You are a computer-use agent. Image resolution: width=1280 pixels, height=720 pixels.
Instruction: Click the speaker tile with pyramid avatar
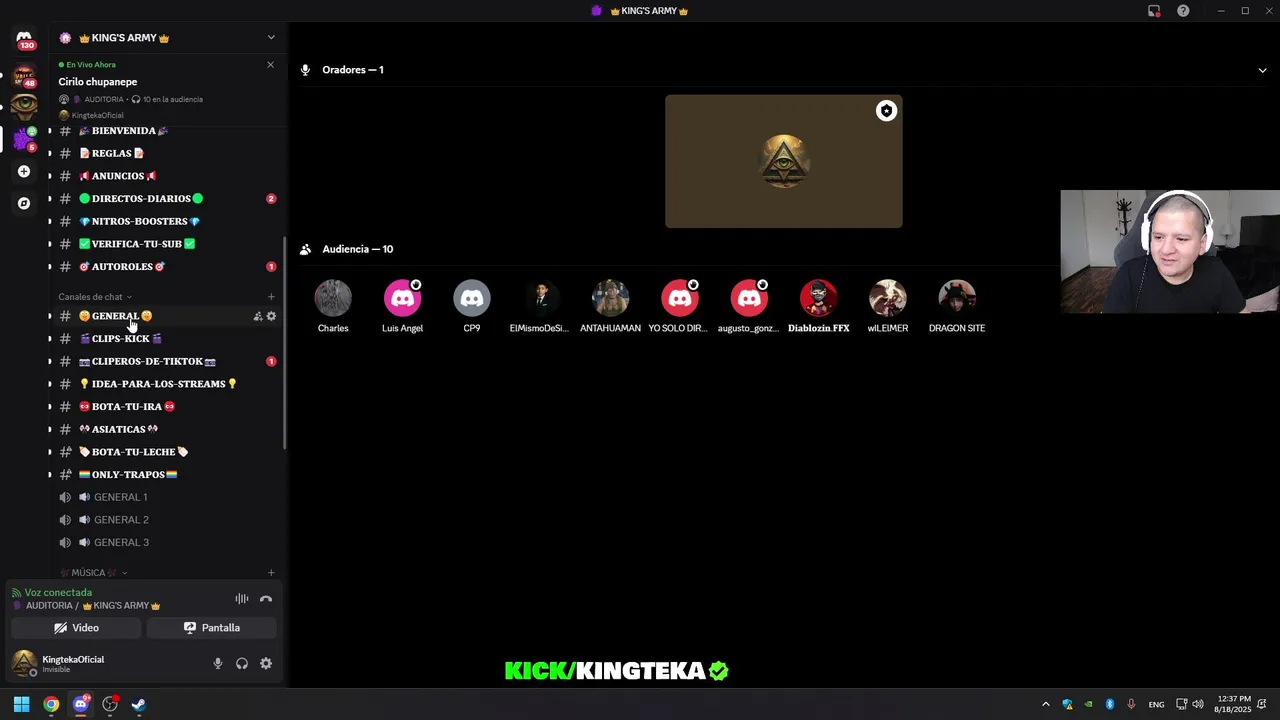[784, 161]
